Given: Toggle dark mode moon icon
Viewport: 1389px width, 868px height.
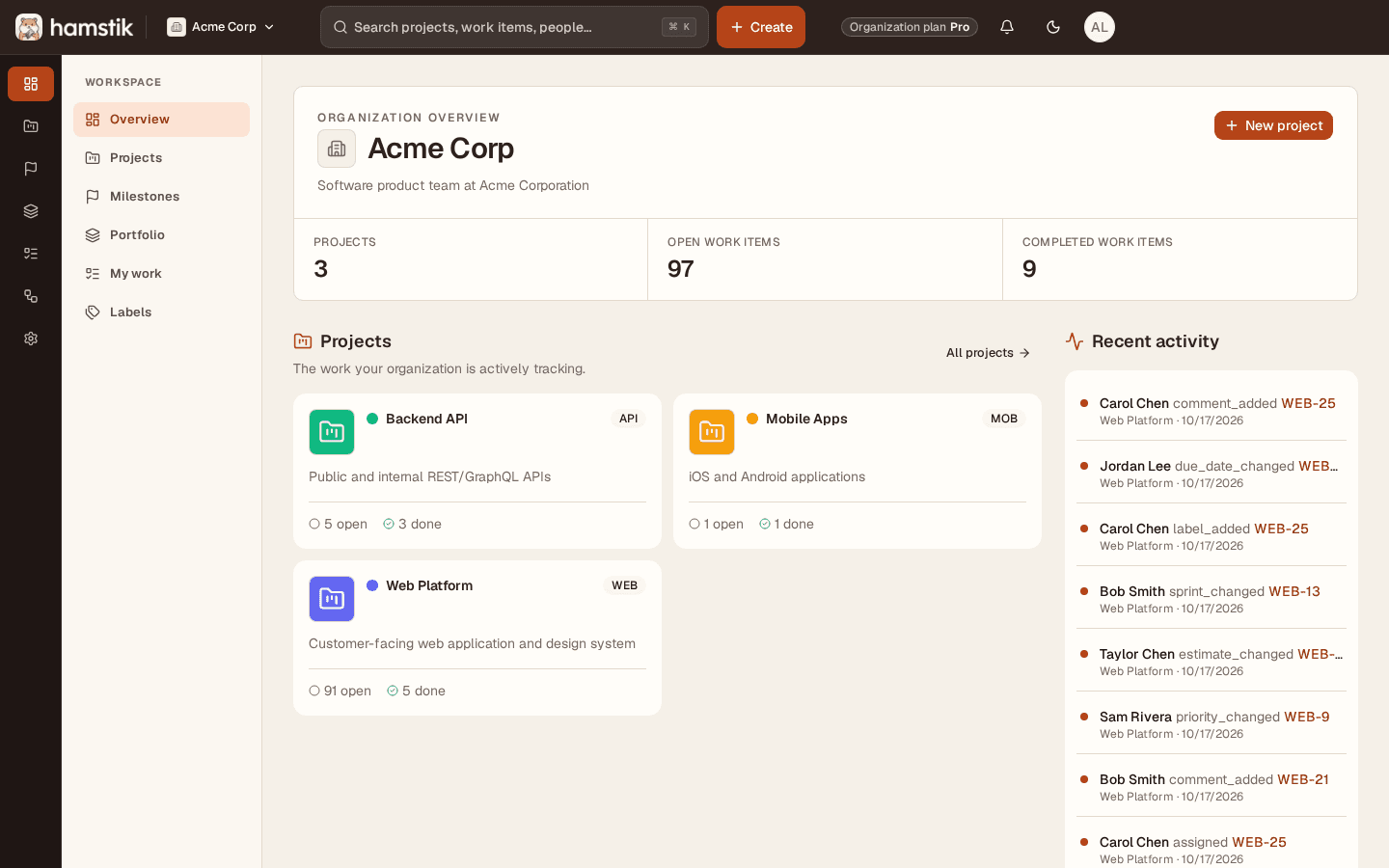Looking at the screenshot, I should (1053, 27).
